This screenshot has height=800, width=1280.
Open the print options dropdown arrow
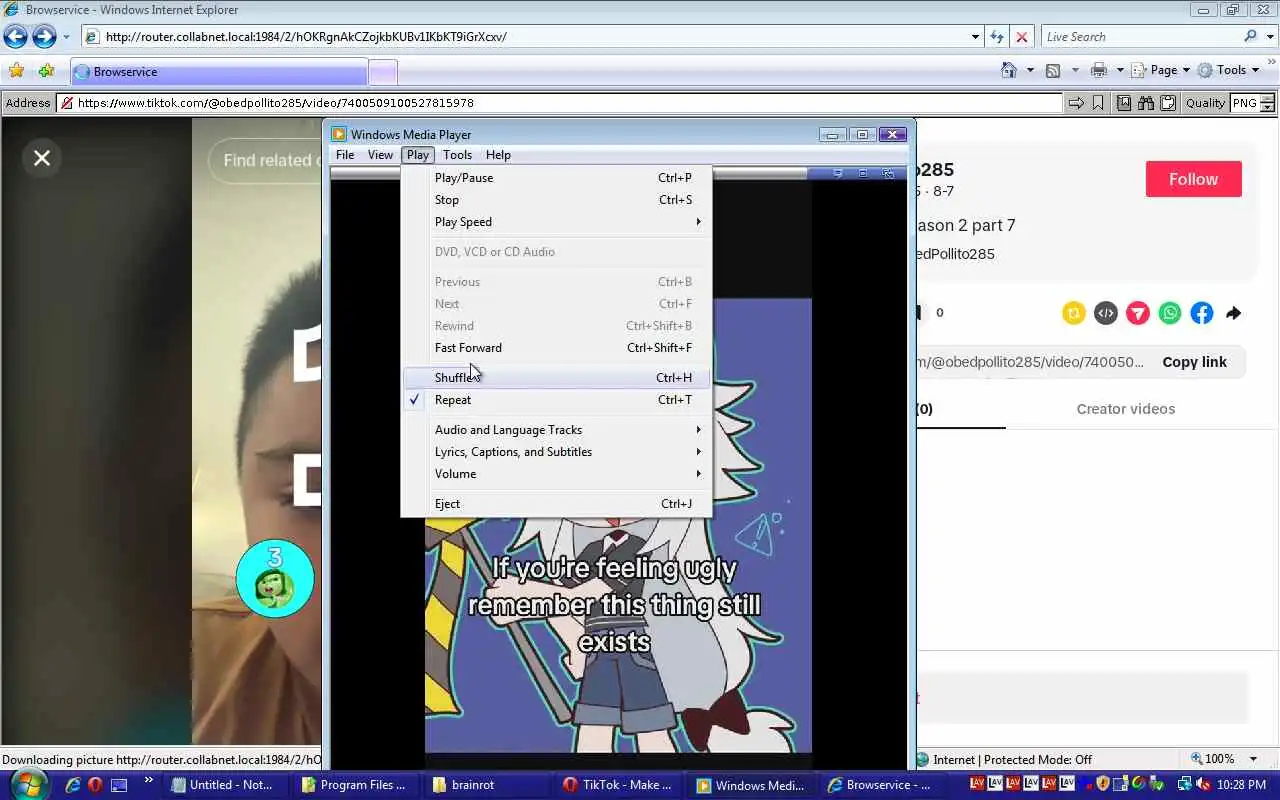pyautogui.click(x=1119, y=71)
